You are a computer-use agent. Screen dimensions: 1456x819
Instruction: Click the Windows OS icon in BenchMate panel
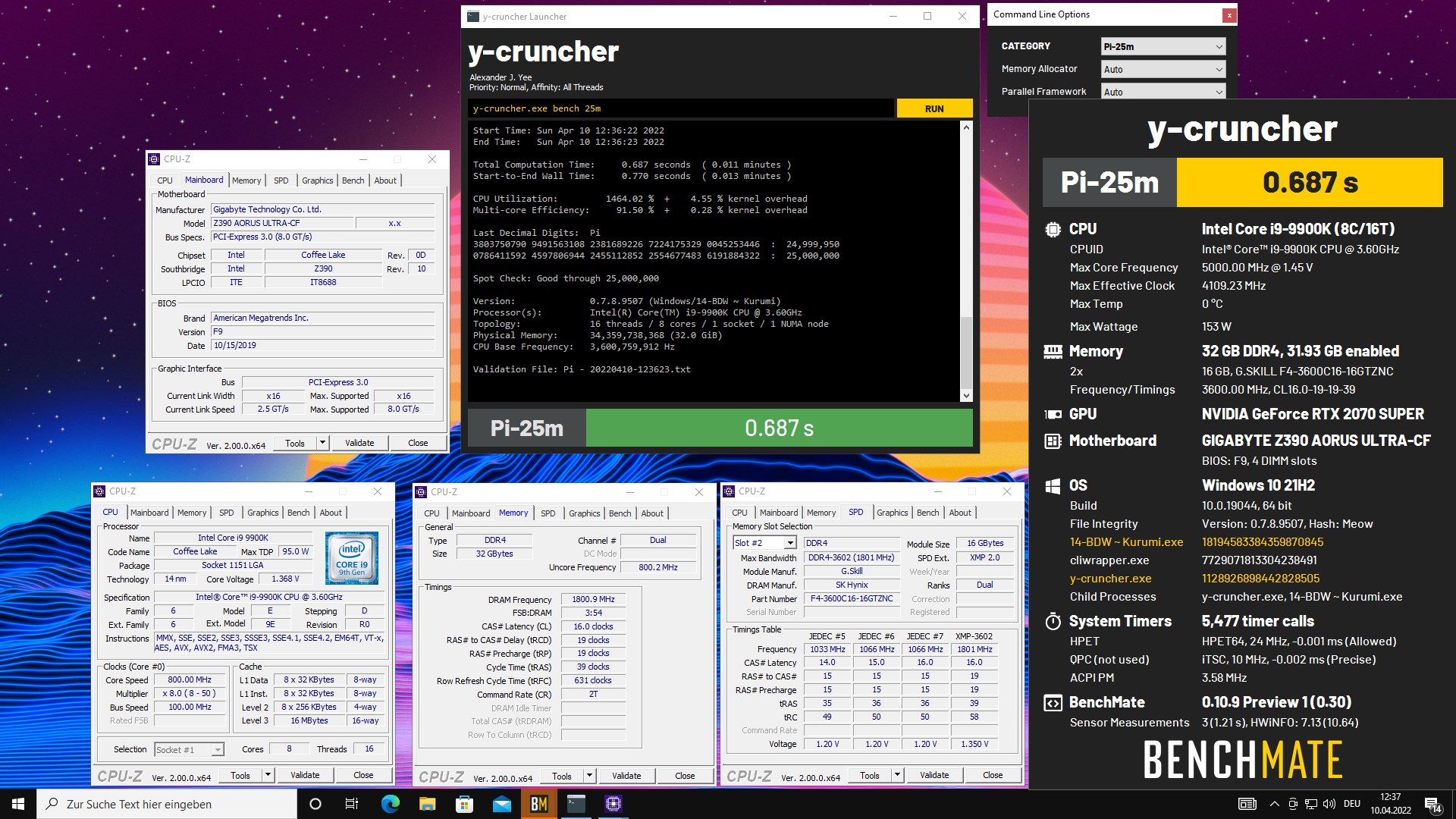pos(1053,485)
